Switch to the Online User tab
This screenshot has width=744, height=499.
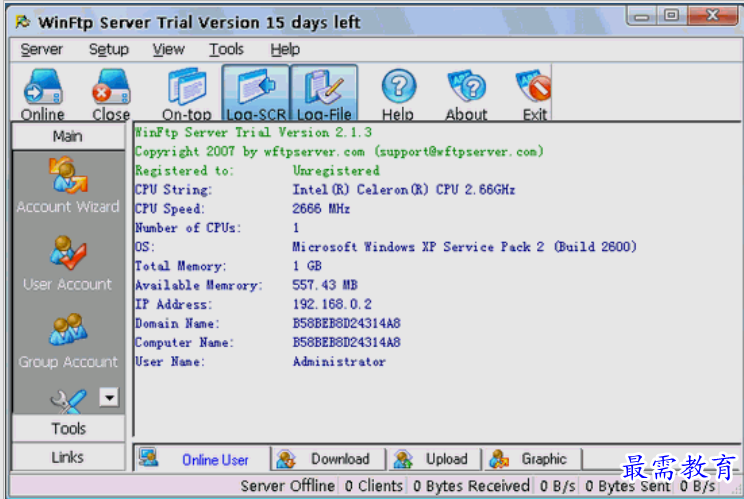point(202,459)
